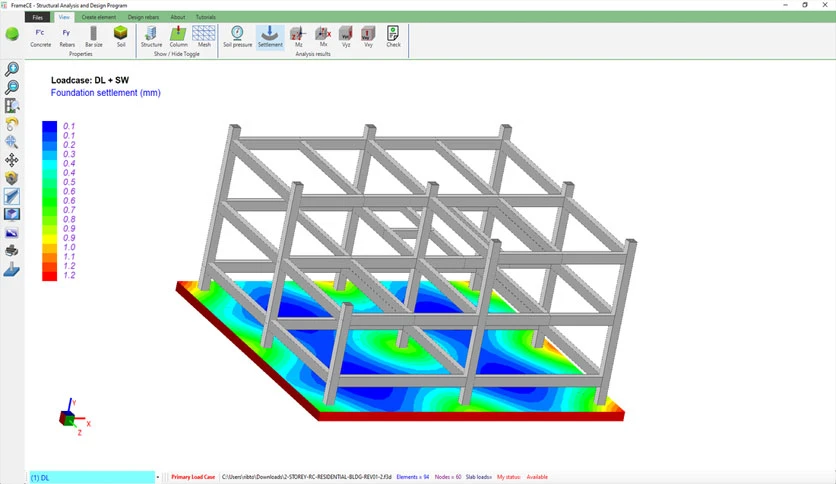Click the zoom window icon
This screenshot has width=836, height=484.
click(11, 106)
